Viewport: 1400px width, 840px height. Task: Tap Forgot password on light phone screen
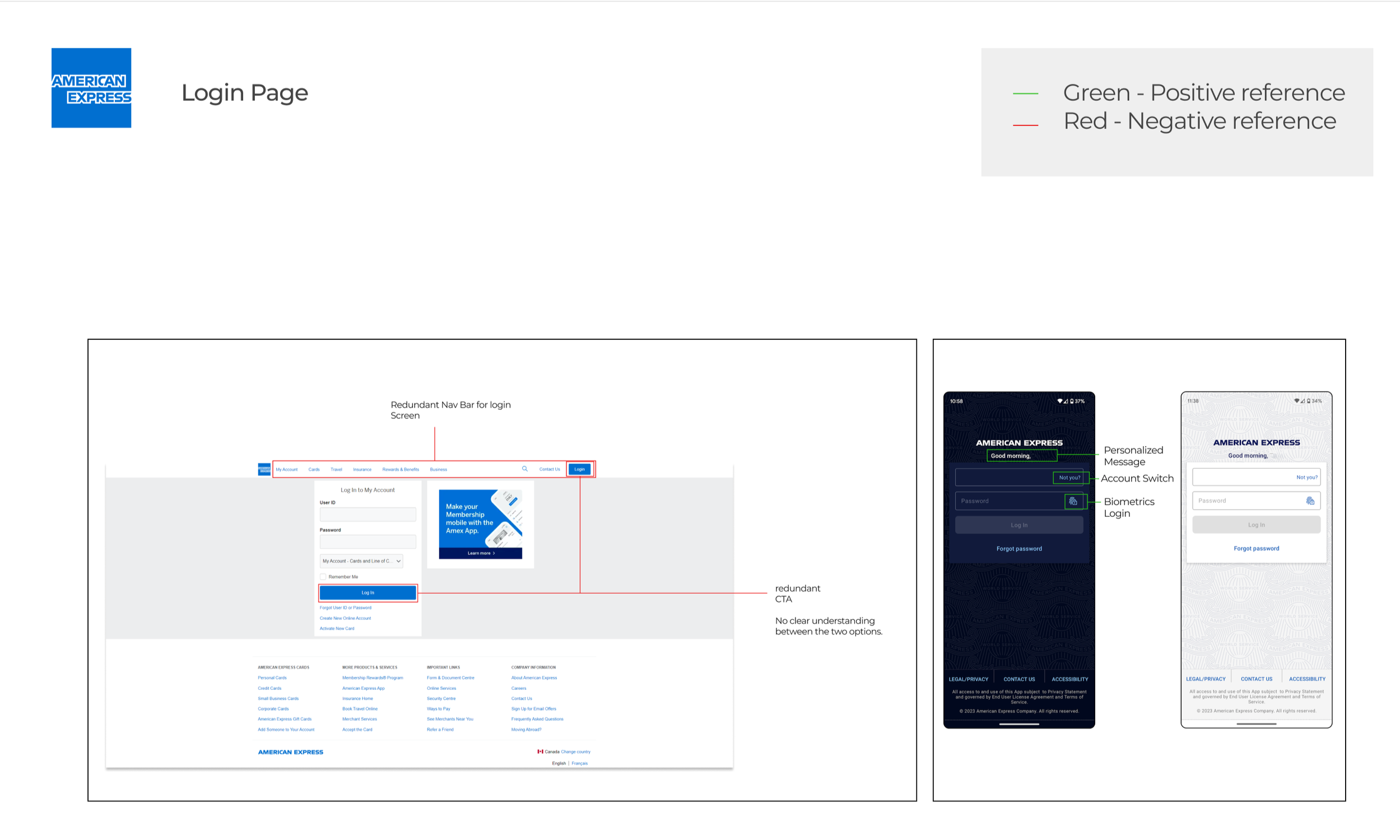coord(1256,548)
